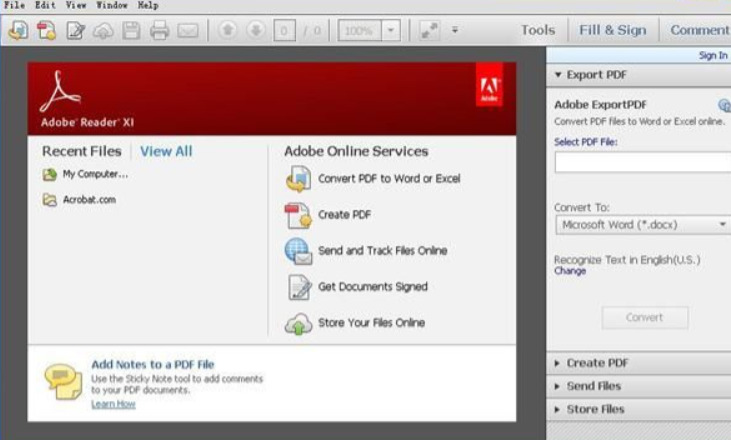Go to next page arrow button

pyautogui.click(x=256, y=30)
